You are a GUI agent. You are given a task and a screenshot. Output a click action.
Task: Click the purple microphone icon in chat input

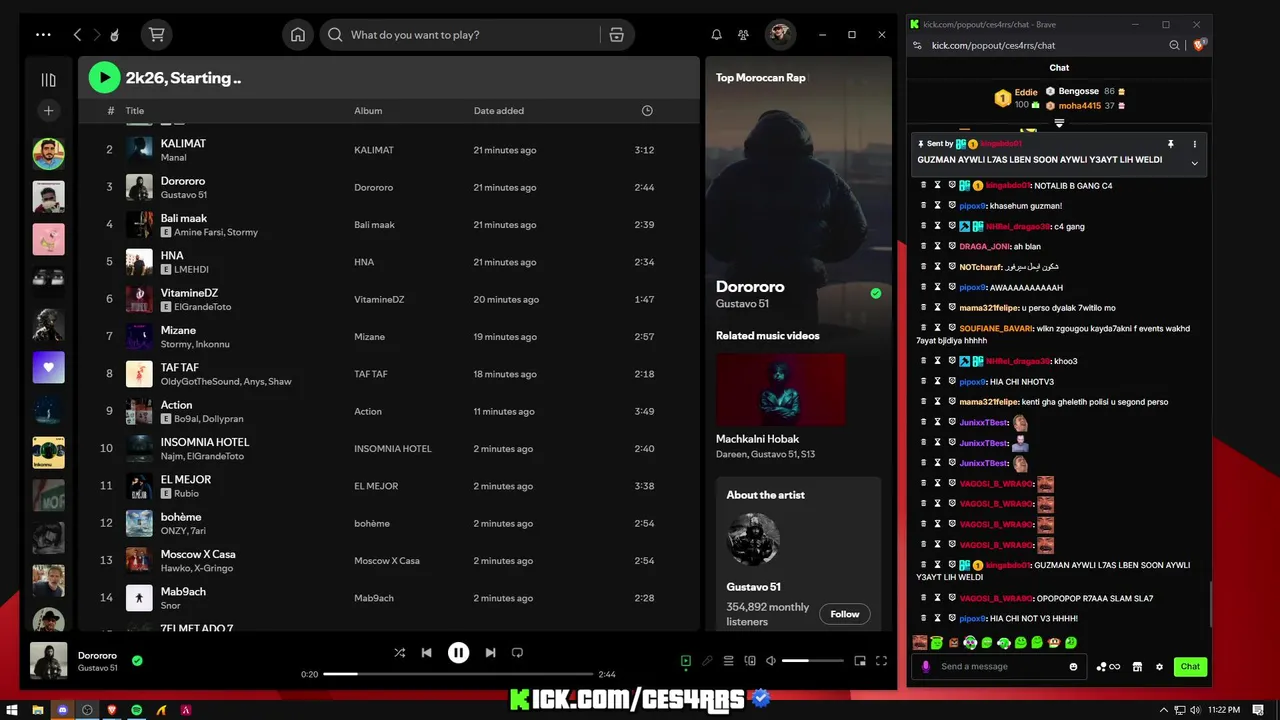pos(926,667)
